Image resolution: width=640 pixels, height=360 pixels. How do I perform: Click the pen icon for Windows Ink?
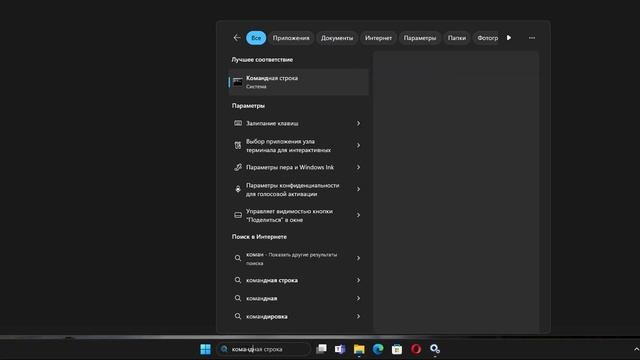pyautogui.click(x=238, y=167)
